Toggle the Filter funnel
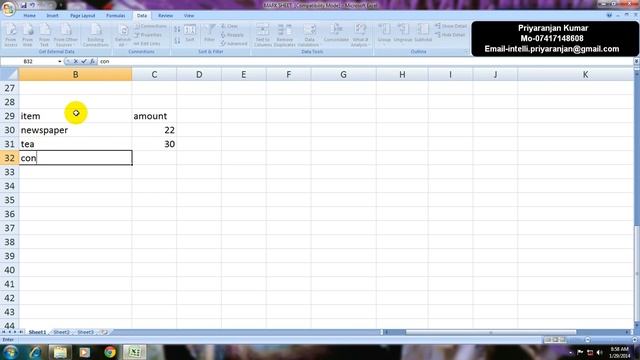This screenshot has width=640, height=360. coord(209,34)
